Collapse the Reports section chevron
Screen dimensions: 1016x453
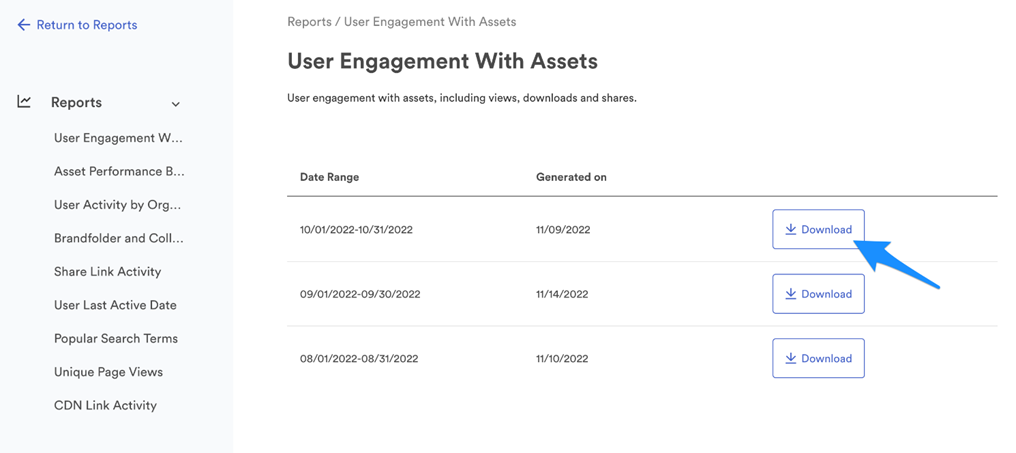coord(176,104)
